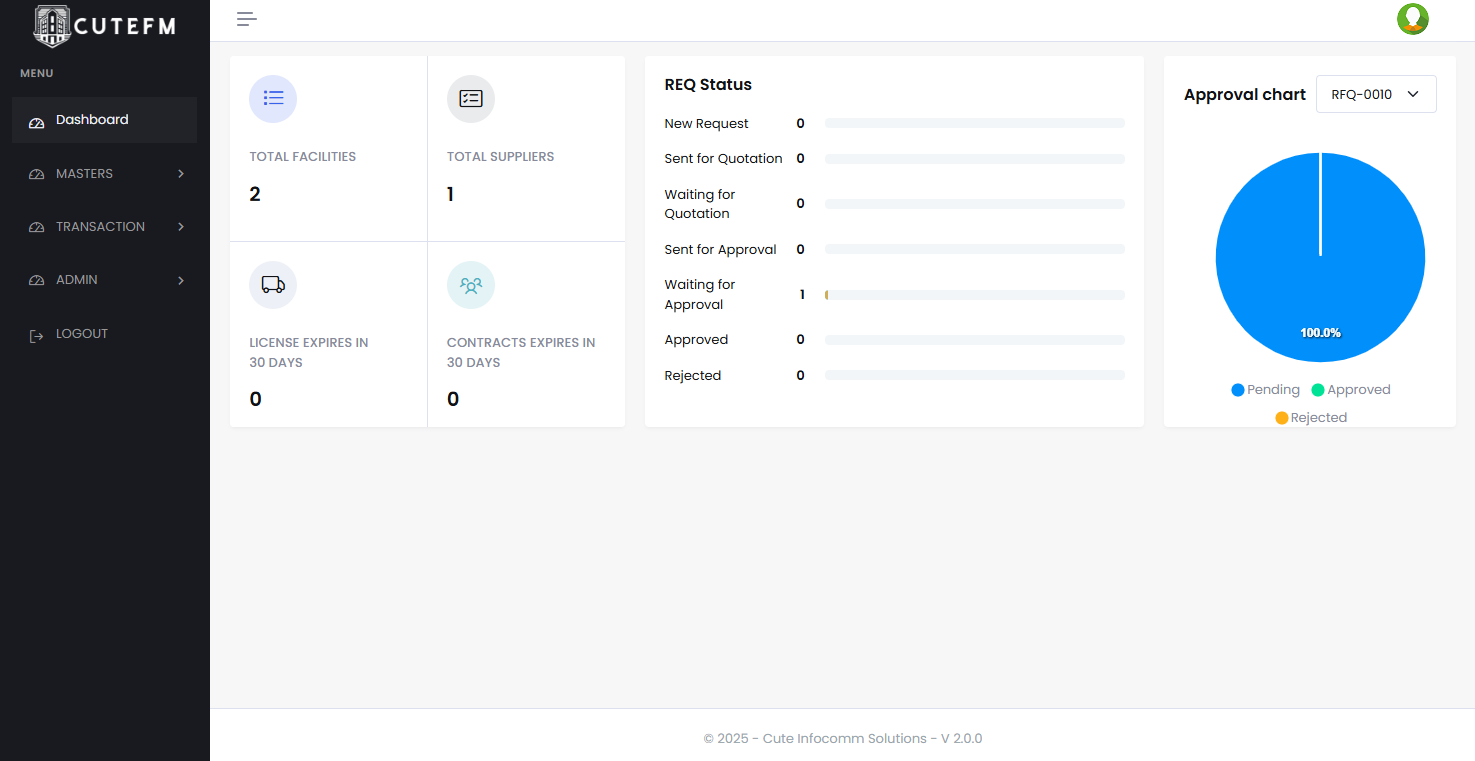Image resolution: width=1475 pixels, height=761 pixels.
Task: Click the Logout arrow icon in sidebar
Action: pos(37,335)
